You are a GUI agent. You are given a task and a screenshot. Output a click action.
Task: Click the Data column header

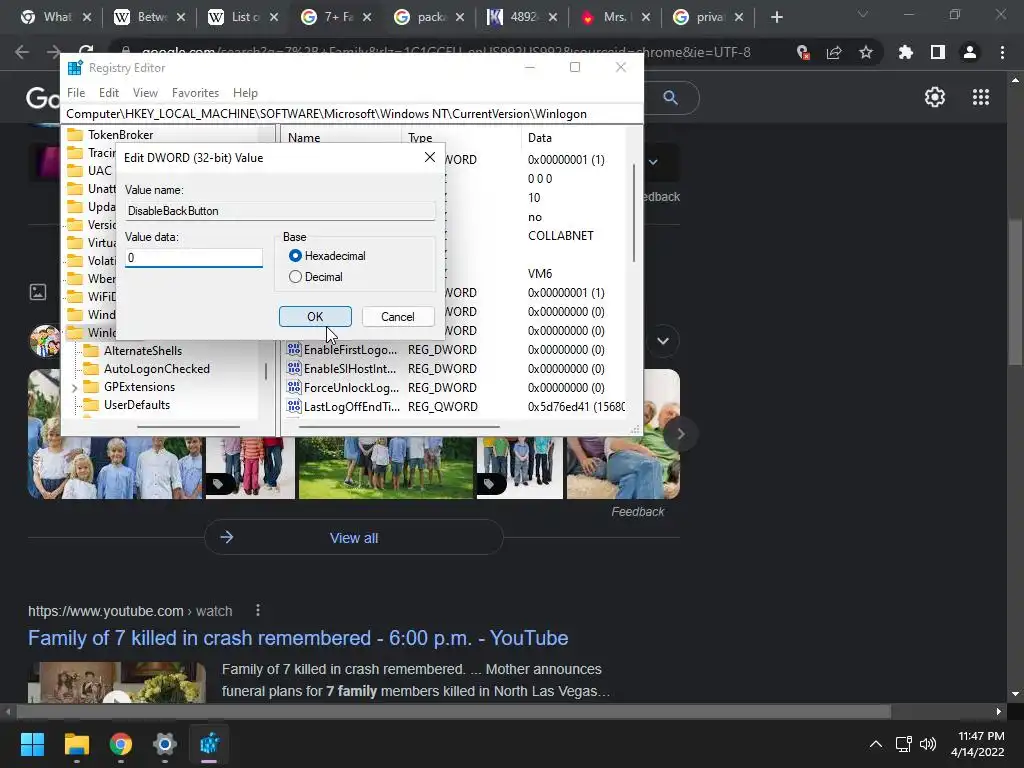[x=539, y=138]
